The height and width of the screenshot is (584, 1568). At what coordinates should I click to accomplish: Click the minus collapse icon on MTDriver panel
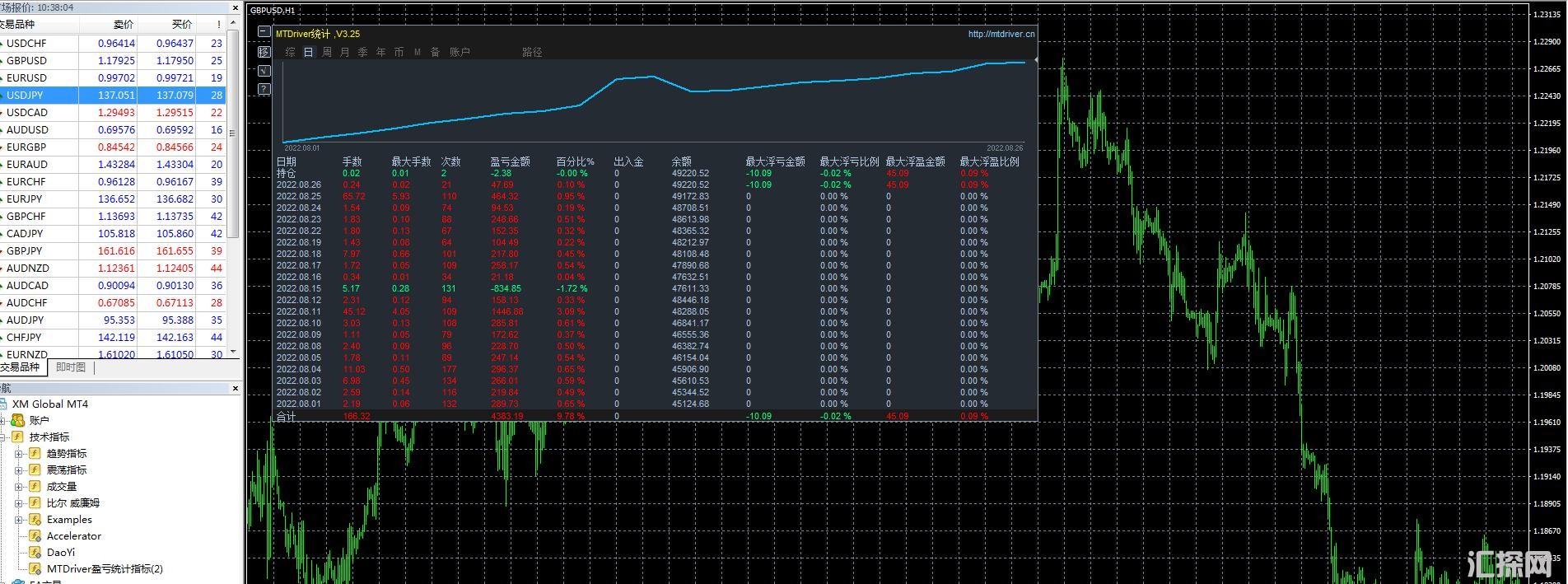click(264, 32)
